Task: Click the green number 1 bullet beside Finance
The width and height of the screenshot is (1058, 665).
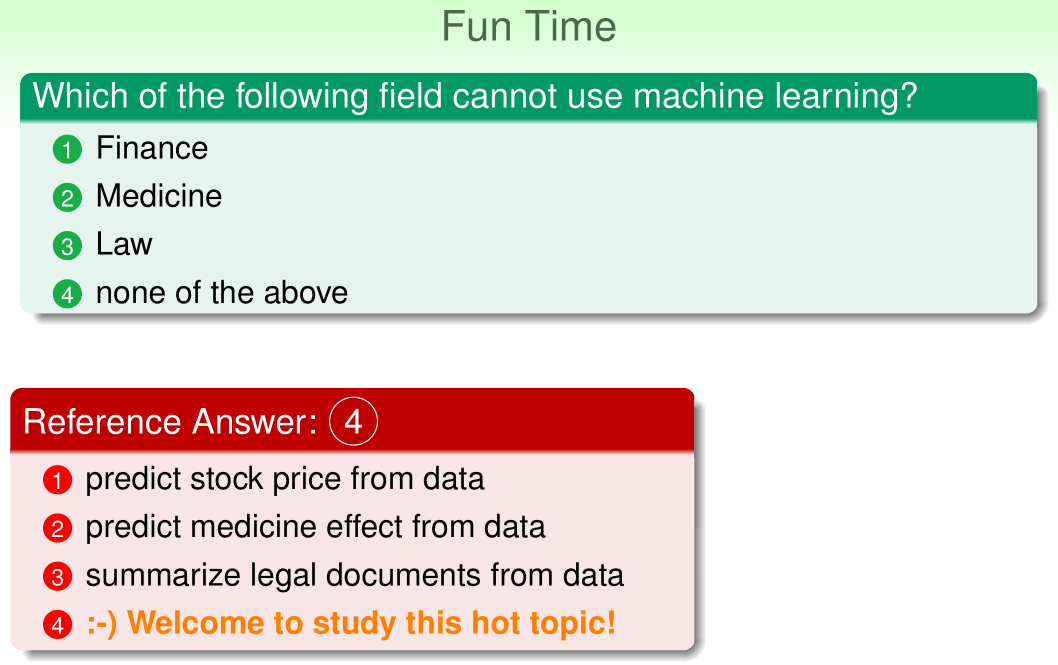Action: coord(66,150)
